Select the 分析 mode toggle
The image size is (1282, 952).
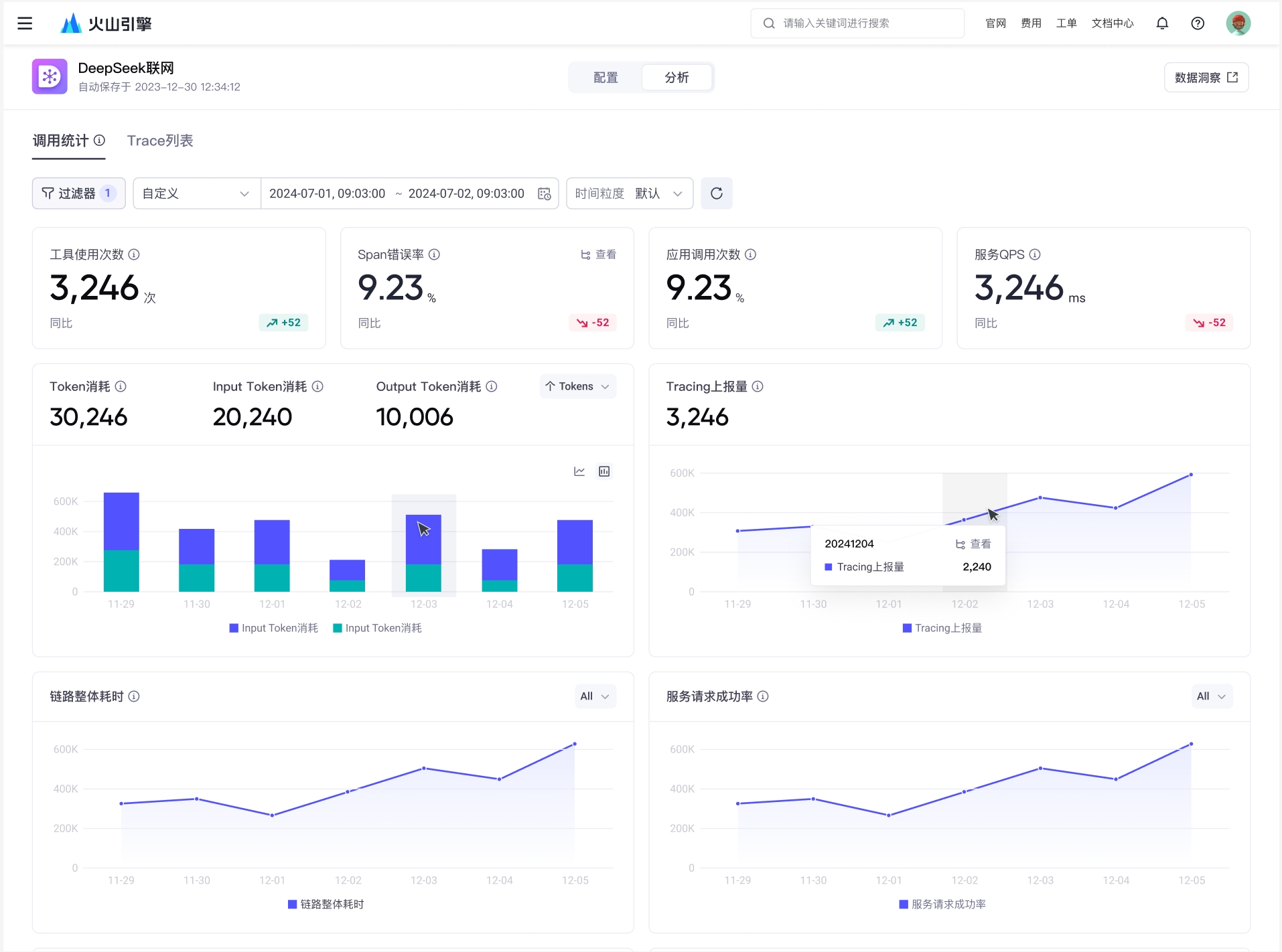676,78
